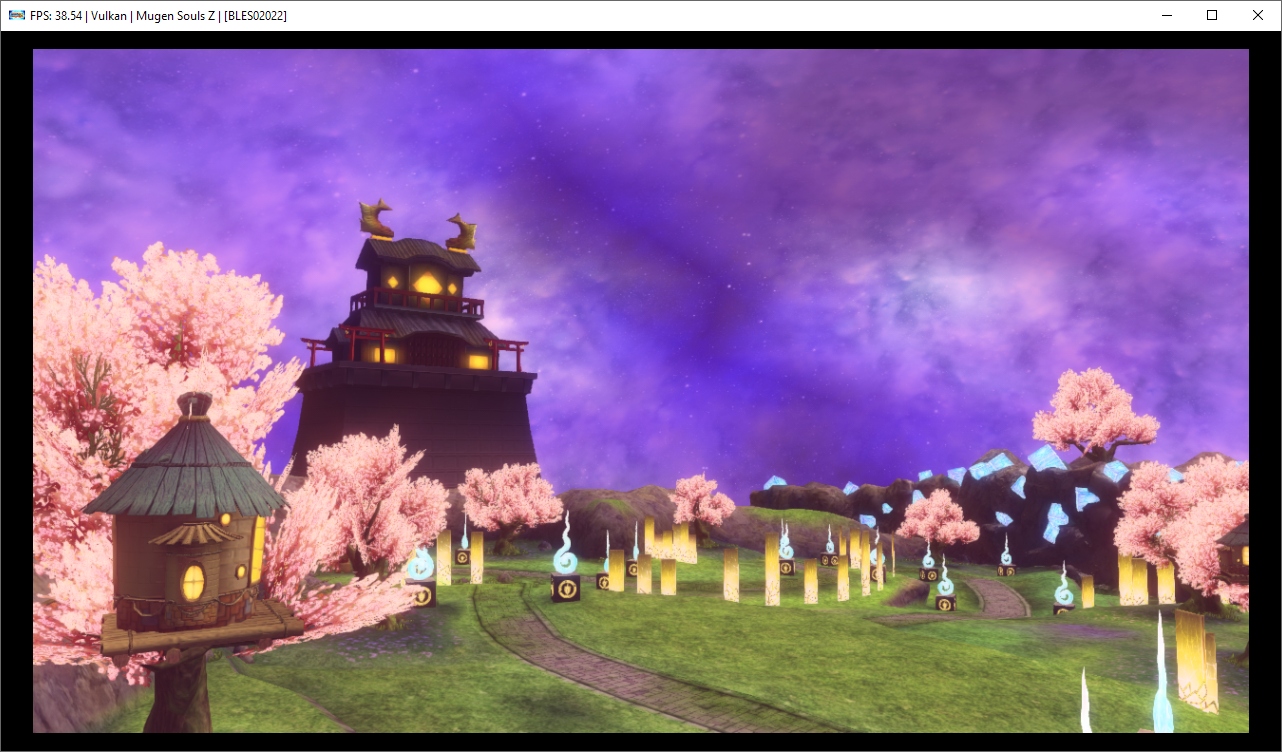Maximize the emulator game window
The image size is (1282, 752).
tap(1212, 15)
